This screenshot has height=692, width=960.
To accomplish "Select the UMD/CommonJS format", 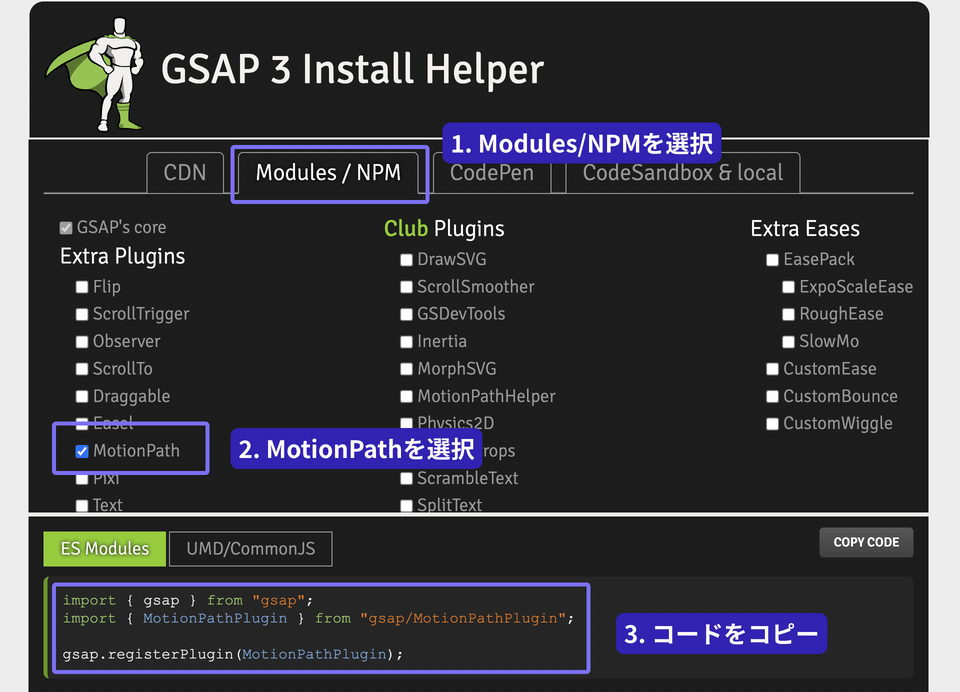I will (x=250, y=548).
